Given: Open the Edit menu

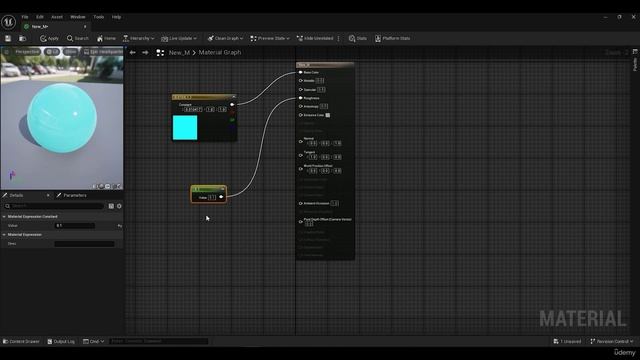Looking at the screenshot, I should click(x=40, y=17).
